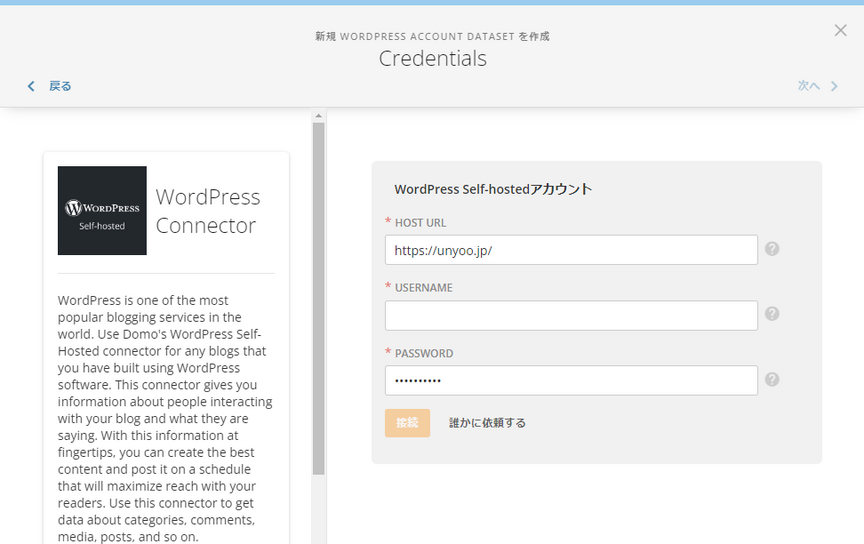The width and height of the screenshot is (864, 544).
Task: Open help icon beside PASSWORD field
Action: [x=772, y=380]
